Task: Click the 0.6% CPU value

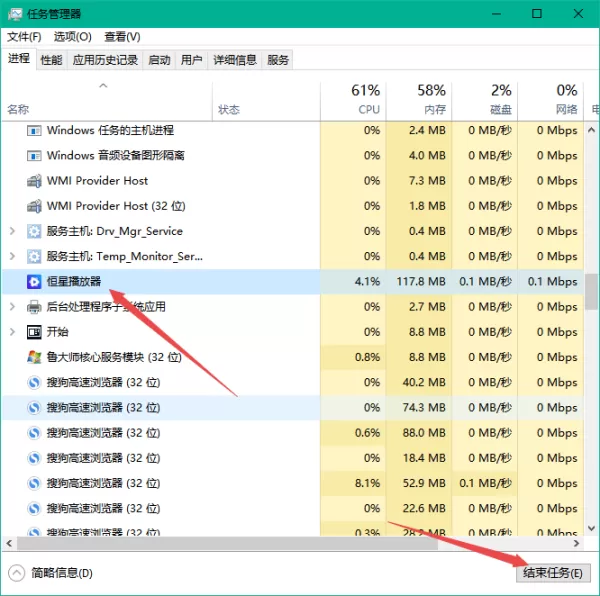Action: [367, 433]
